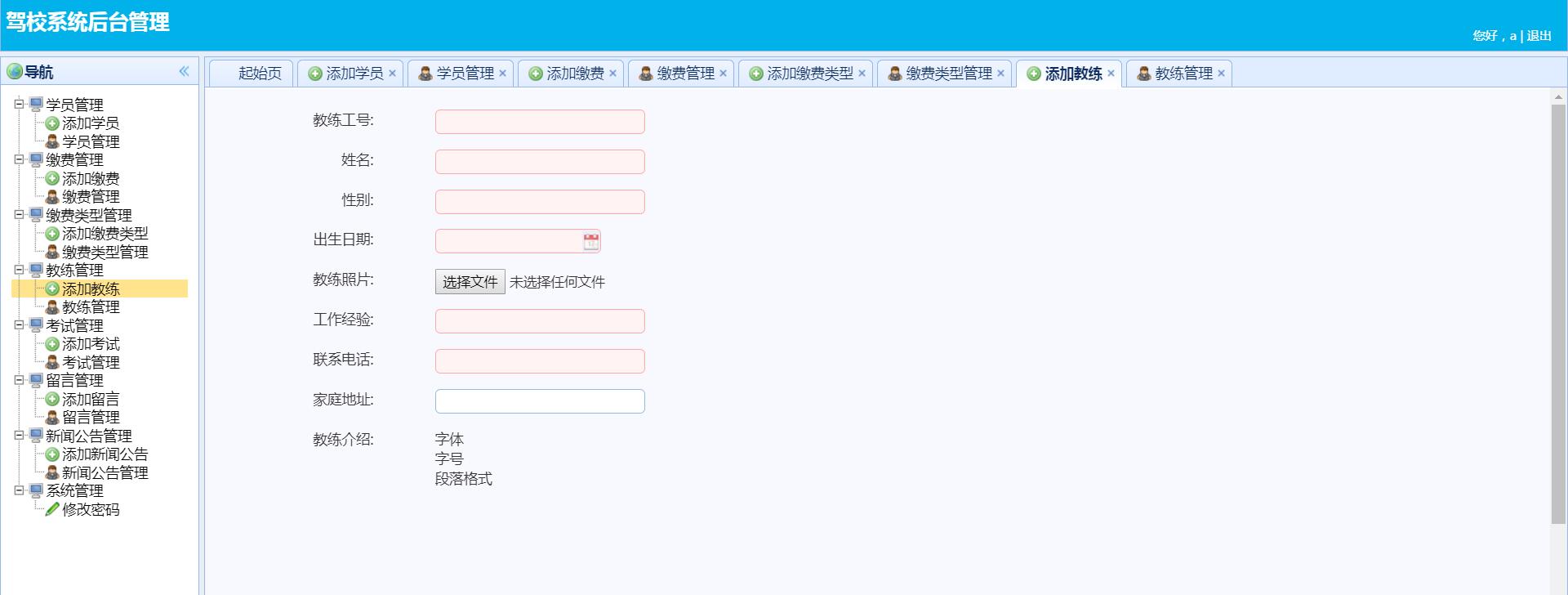1568x595 pixels.
Task: Switch to the 起始页 tab
Action: coord(252,74)
